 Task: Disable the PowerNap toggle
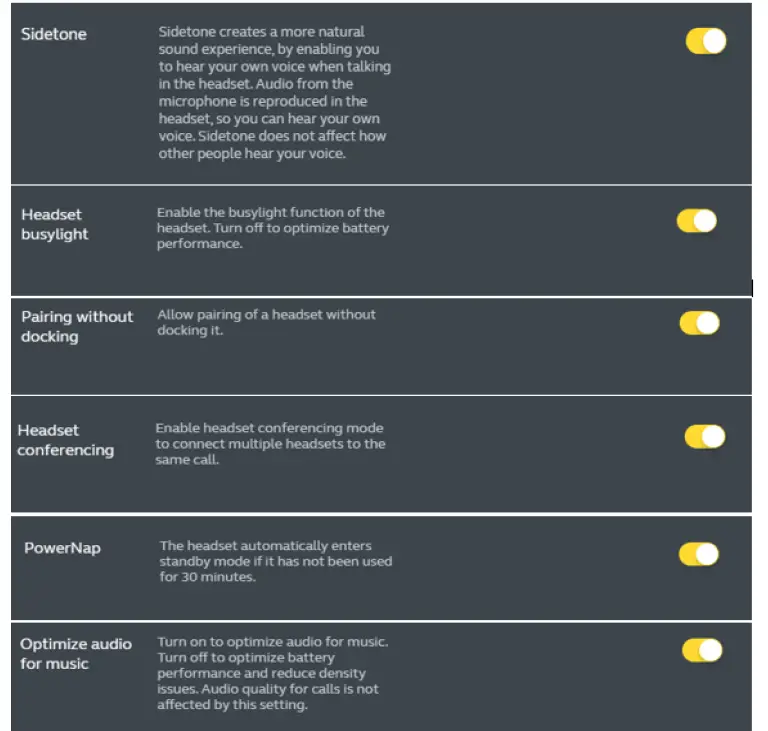click(698, 555)
